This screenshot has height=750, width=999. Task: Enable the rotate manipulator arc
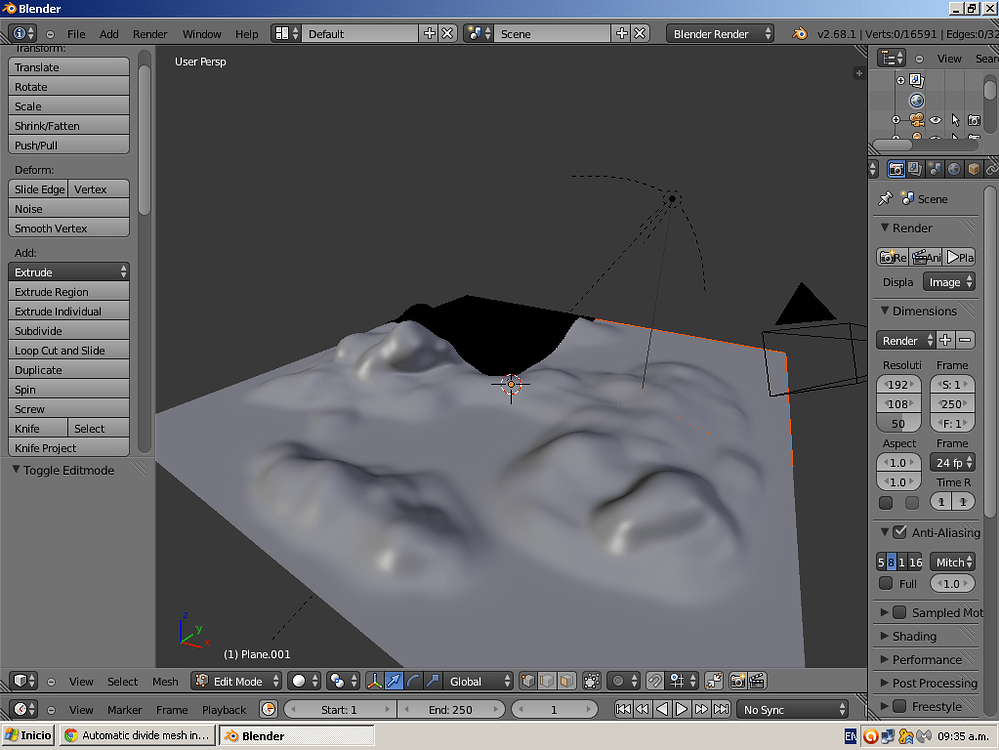(x=413, y=681)
